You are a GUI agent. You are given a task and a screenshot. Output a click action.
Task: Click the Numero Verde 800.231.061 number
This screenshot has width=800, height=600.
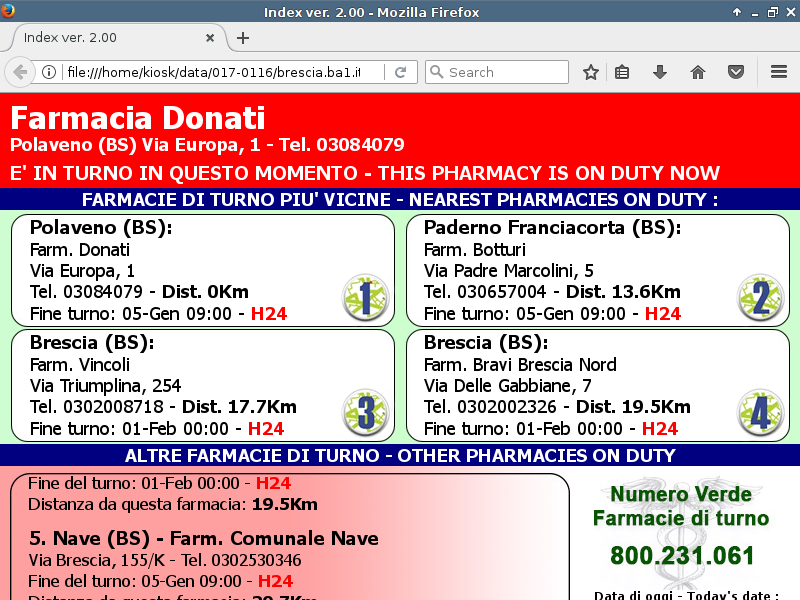681,556
